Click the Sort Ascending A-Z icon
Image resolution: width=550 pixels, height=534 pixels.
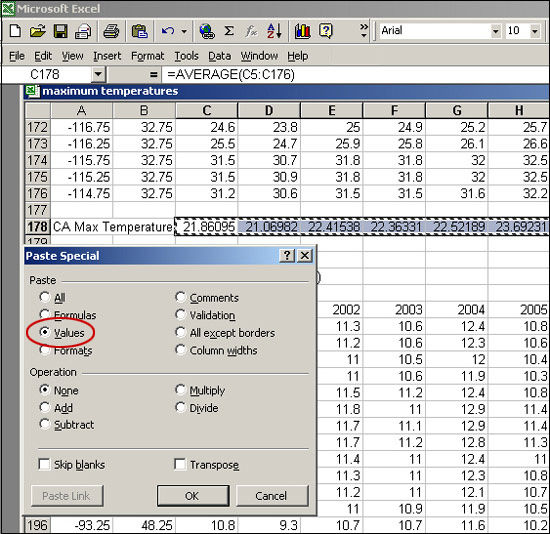pos(274,31)
